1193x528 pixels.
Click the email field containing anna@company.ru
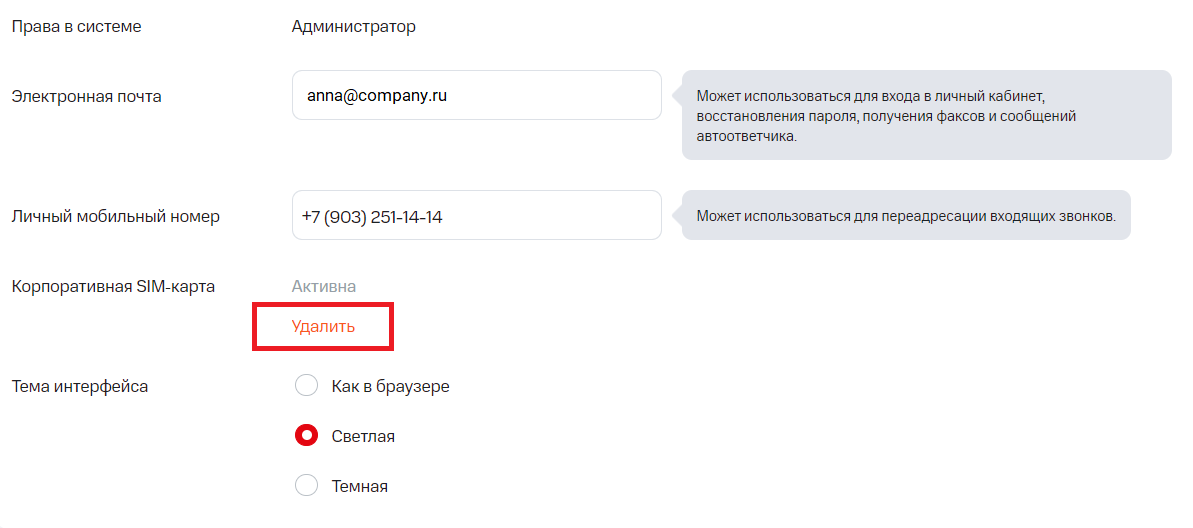click(x=476, y=95)
